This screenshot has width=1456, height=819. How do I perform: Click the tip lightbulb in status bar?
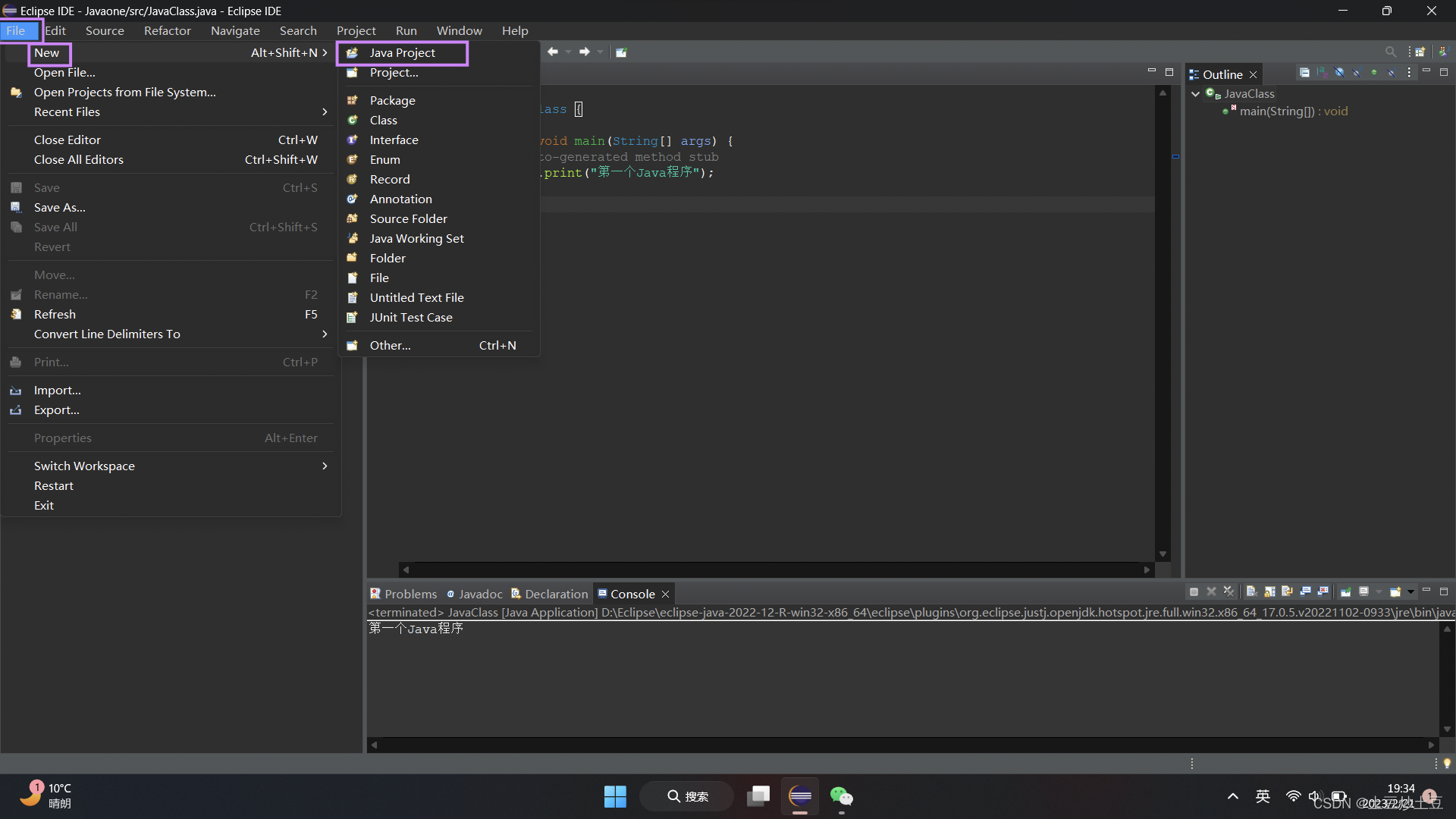[1447, 764]
